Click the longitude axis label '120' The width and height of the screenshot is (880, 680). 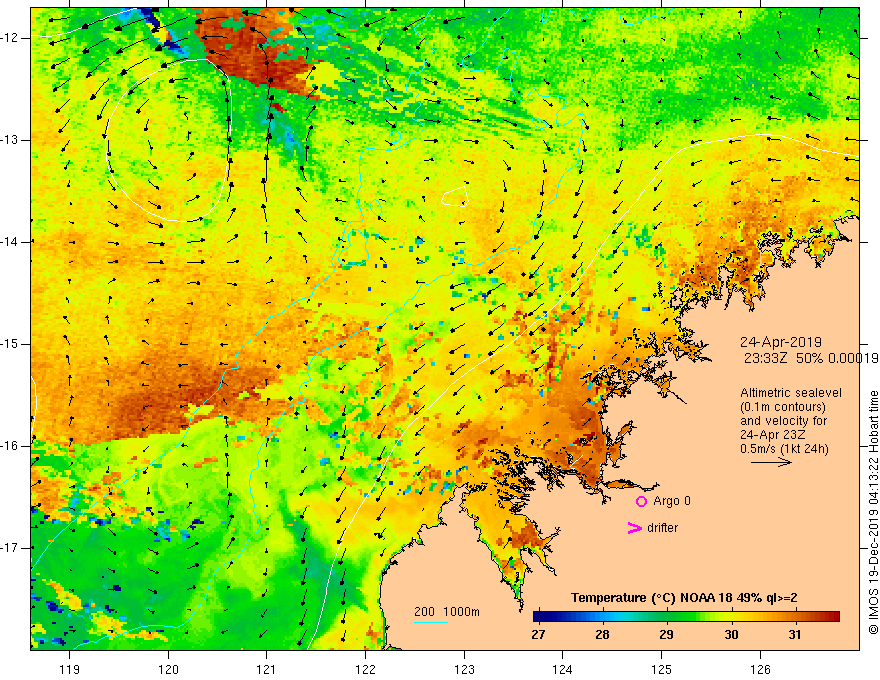(x=168, y=669)
